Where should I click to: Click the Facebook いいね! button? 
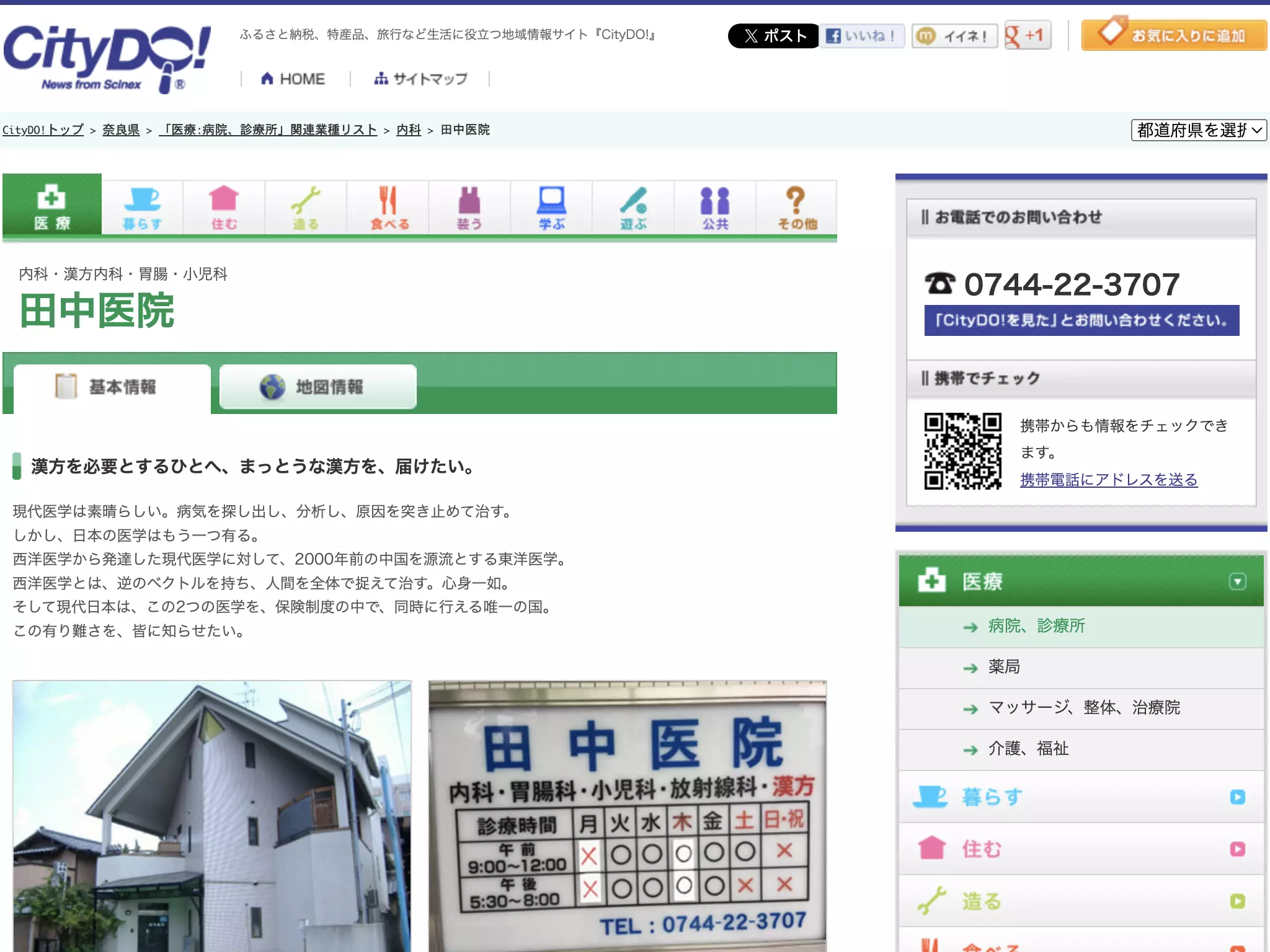point(863,36)
